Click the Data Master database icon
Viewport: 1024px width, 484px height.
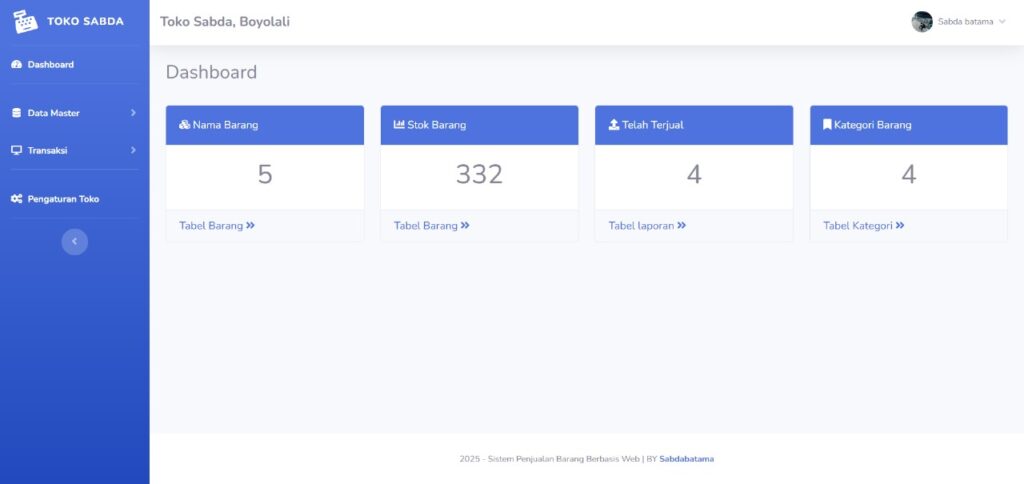tap(16, 113)
